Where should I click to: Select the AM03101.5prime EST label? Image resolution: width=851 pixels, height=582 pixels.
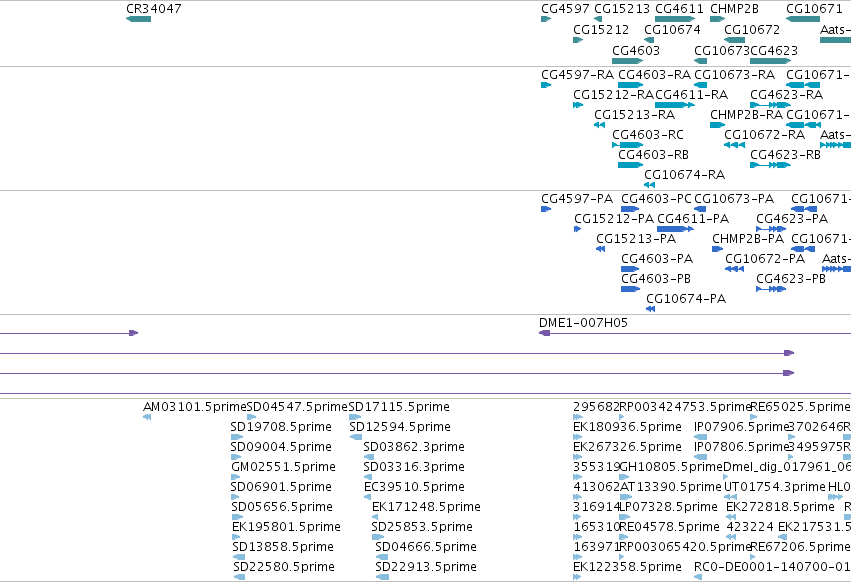pos(195,407)
